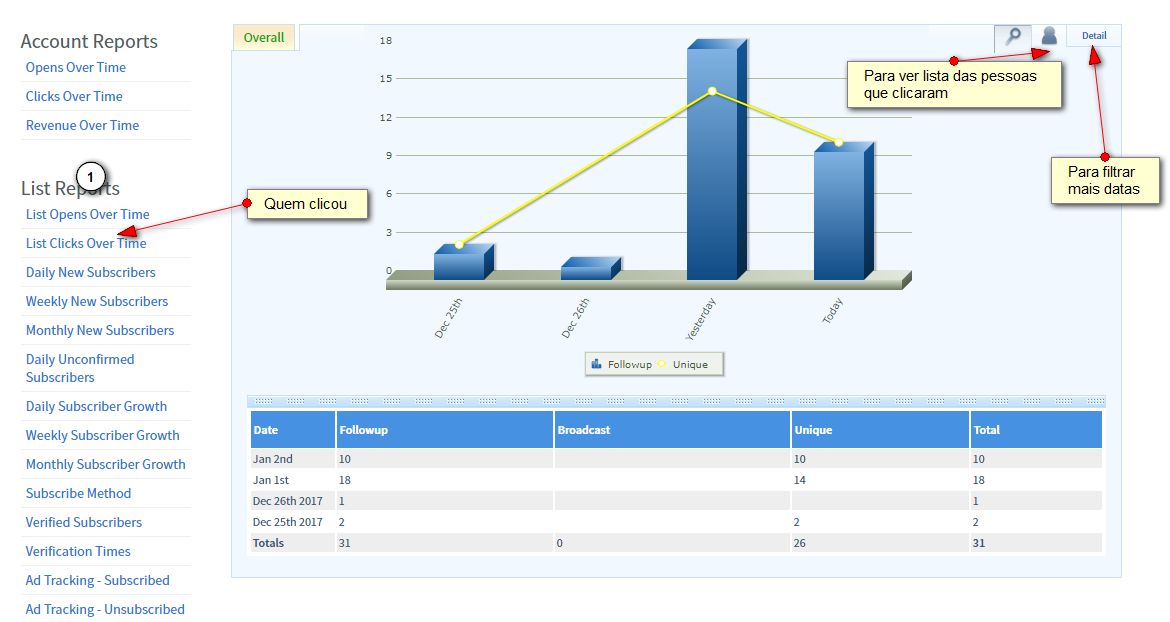The width and height of the screenshot is (1170, 622).
Task: Open List Clicks Over Time report
Action: tap(86, 243)
